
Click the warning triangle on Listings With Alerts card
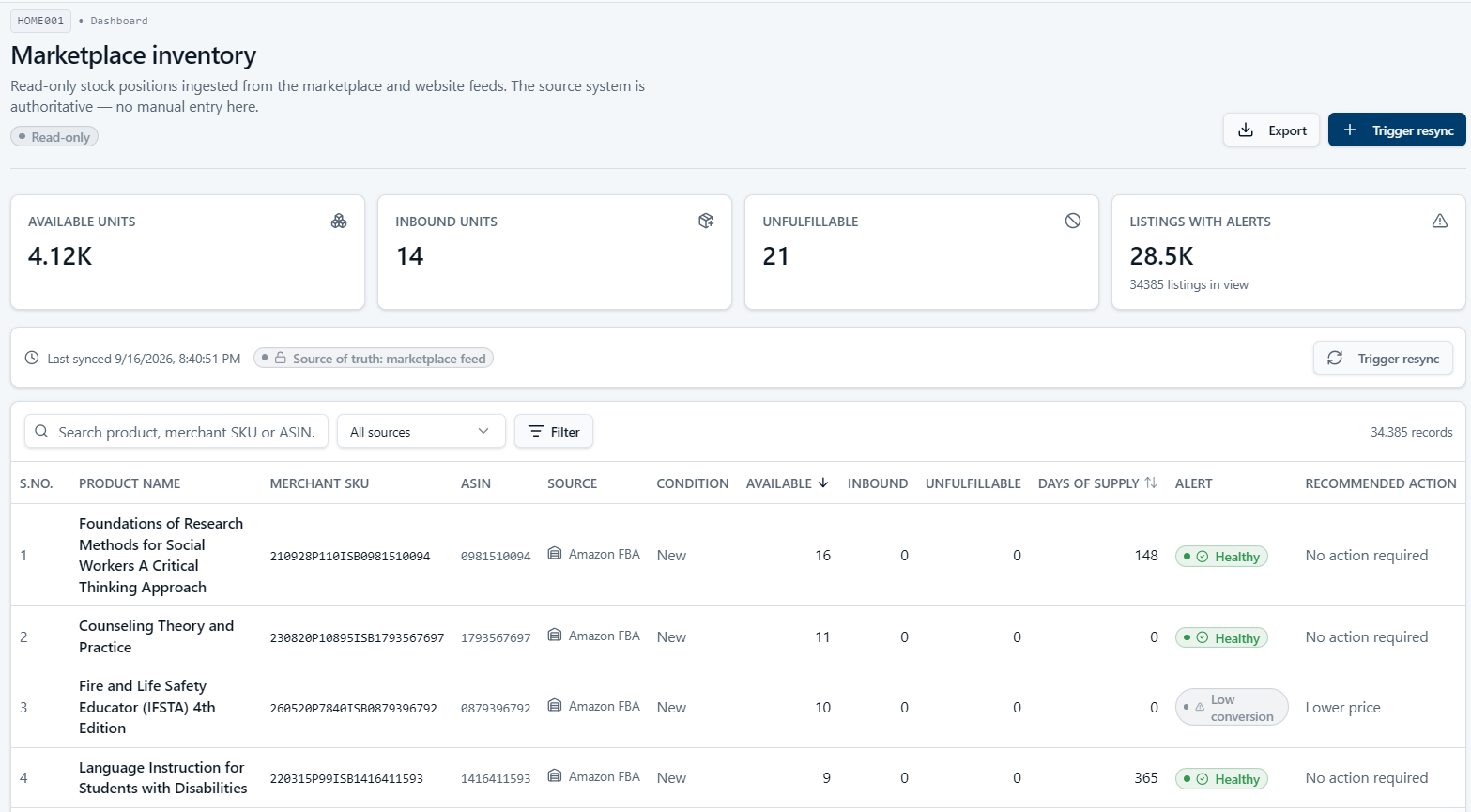coord(1440,221)
